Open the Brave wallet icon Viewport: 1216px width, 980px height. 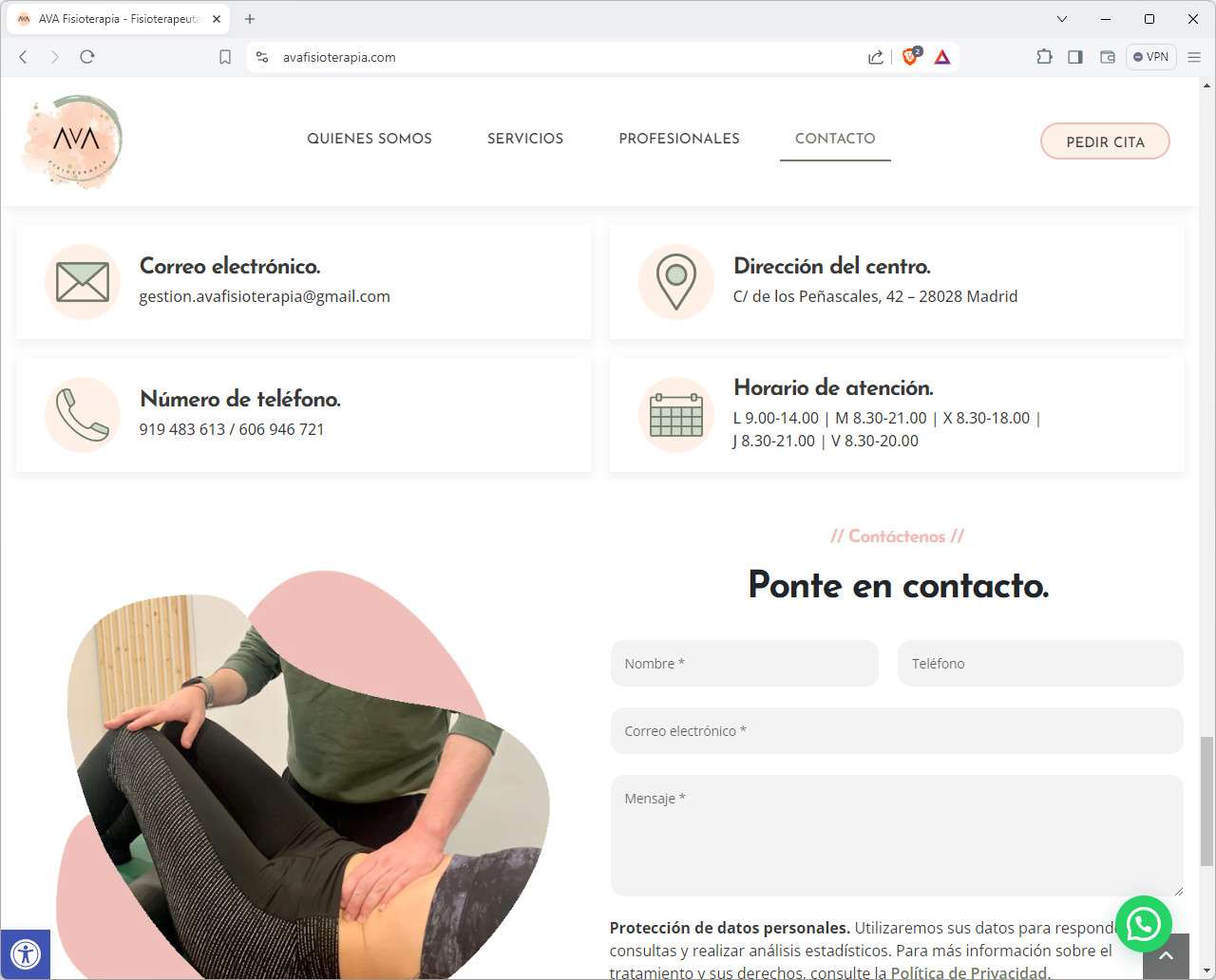point(1108,57)
